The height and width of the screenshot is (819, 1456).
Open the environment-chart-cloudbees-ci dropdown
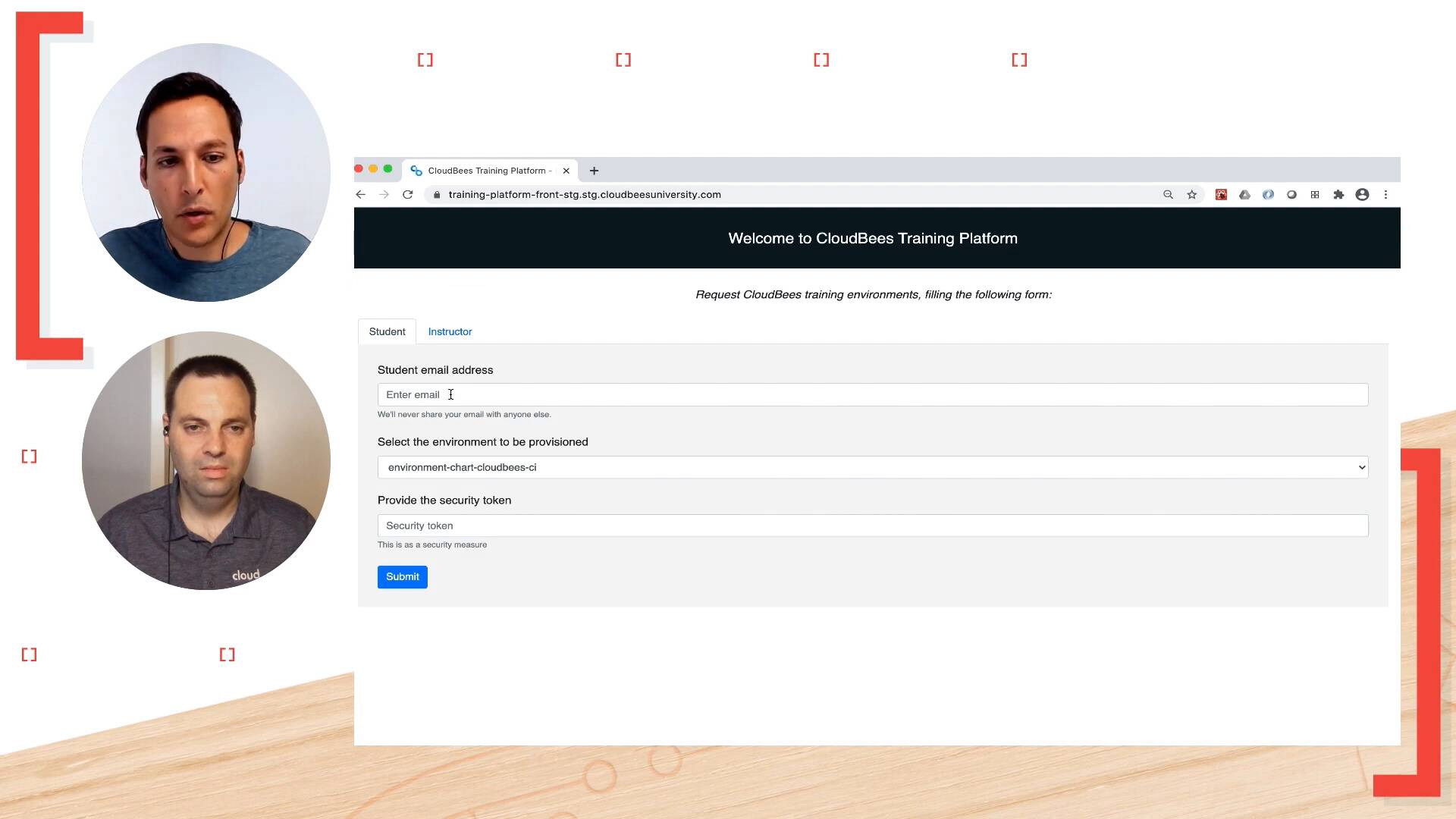[873, 467]
